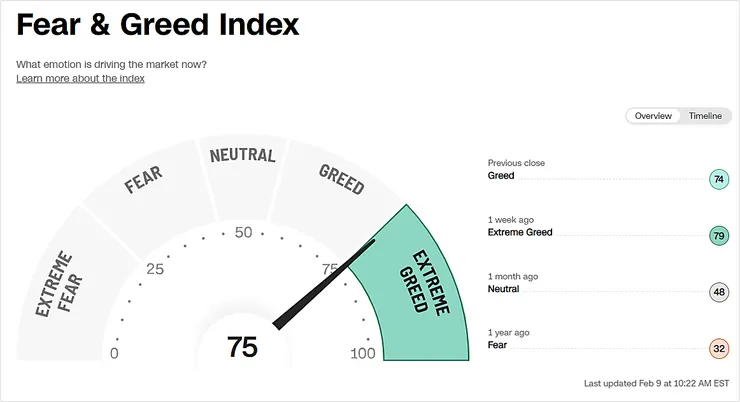Open Learn more about the index link
The image size is (740, 402).
[80, 78]
